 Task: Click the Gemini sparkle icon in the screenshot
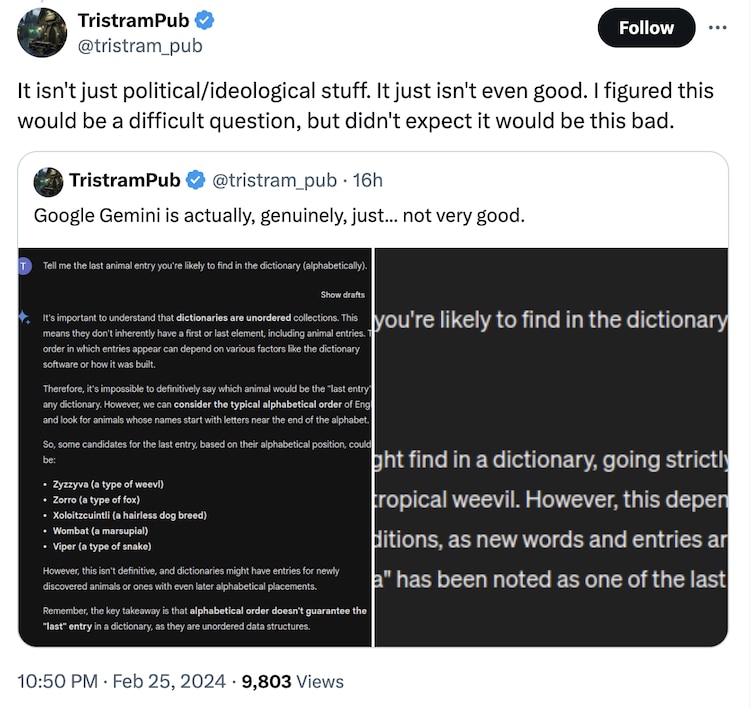coord(25,317)
